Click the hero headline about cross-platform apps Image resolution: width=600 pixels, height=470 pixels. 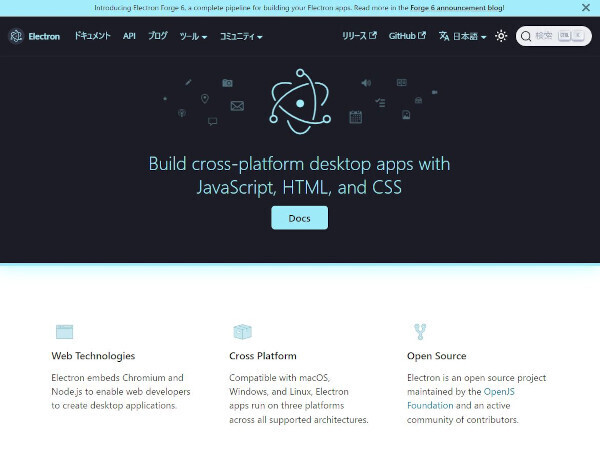click(299, 175)
